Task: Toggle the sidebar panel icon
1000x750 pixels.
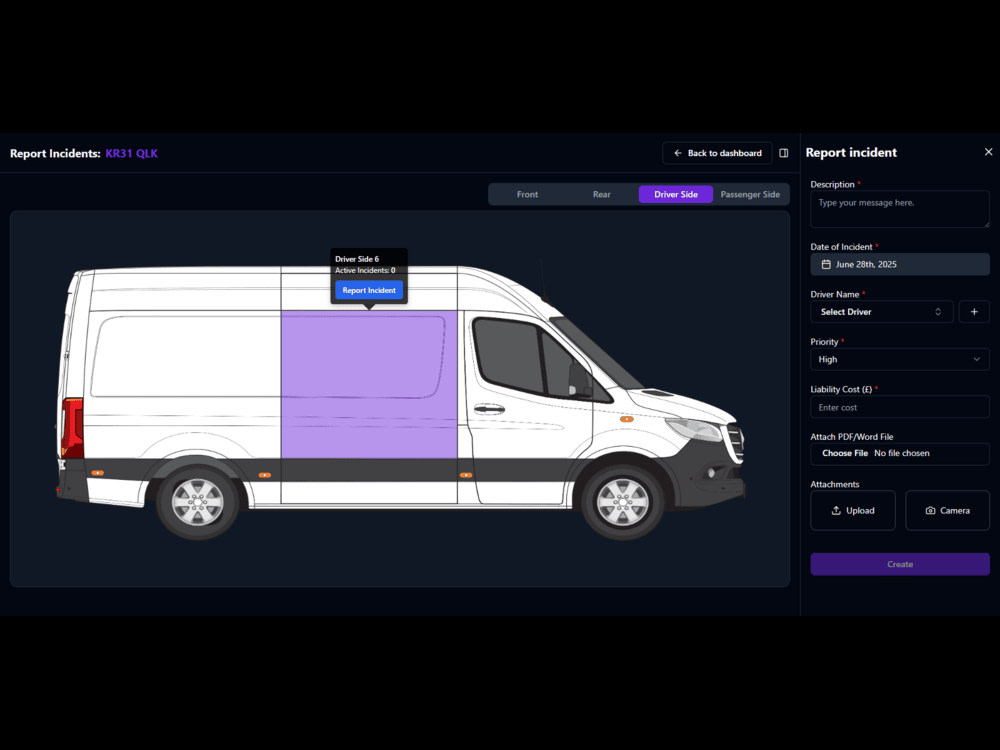Action: coord(784,153)
